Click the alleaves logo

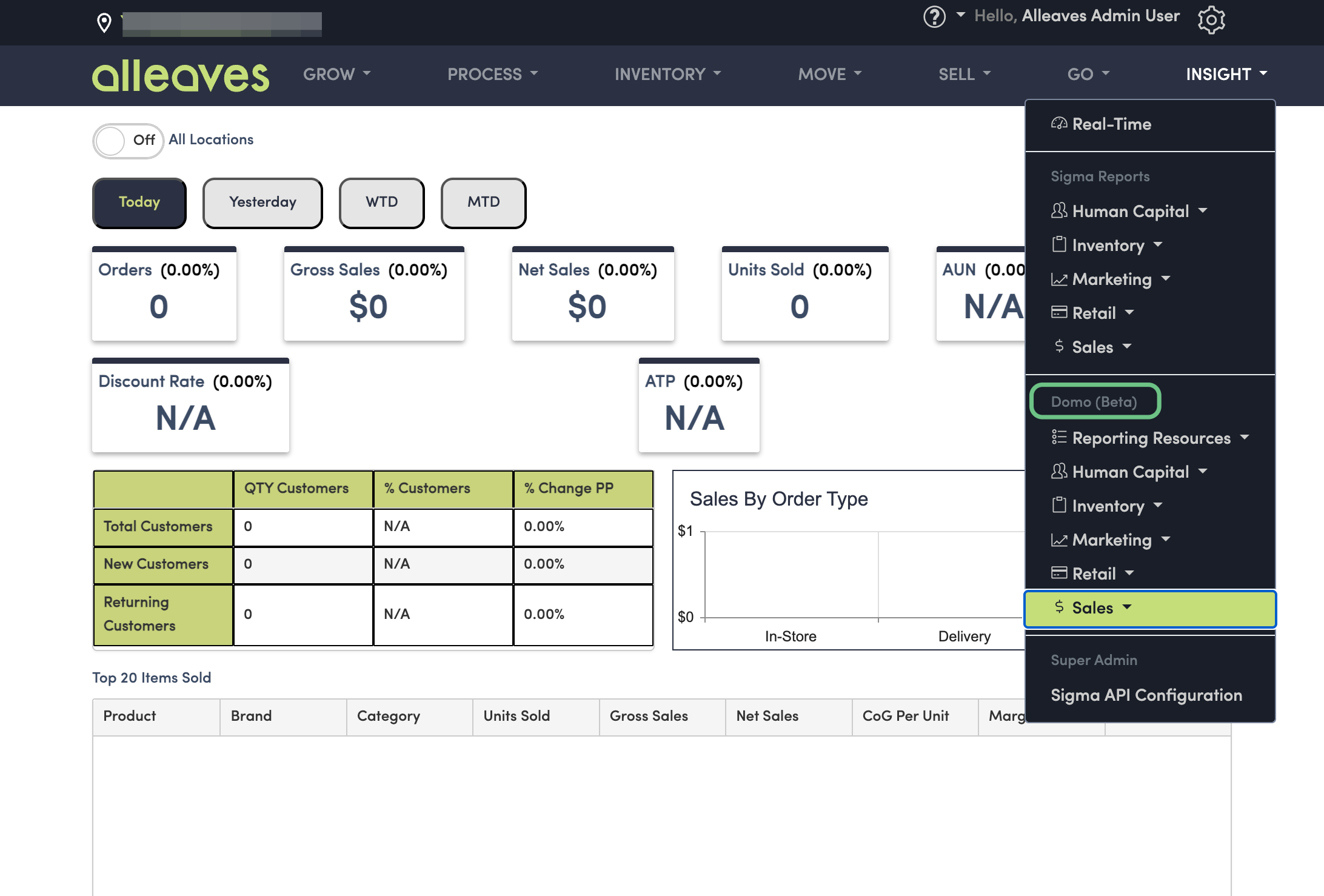coord(180,76)
